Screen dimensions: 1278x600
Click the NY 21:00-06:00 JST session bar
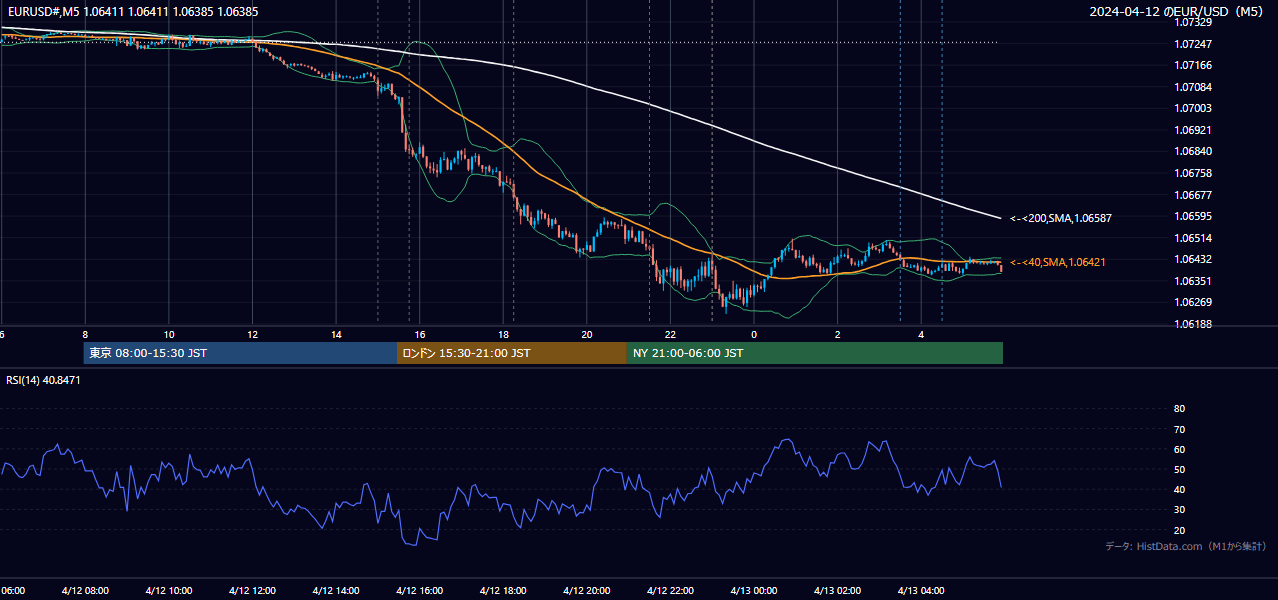(815, 353)
